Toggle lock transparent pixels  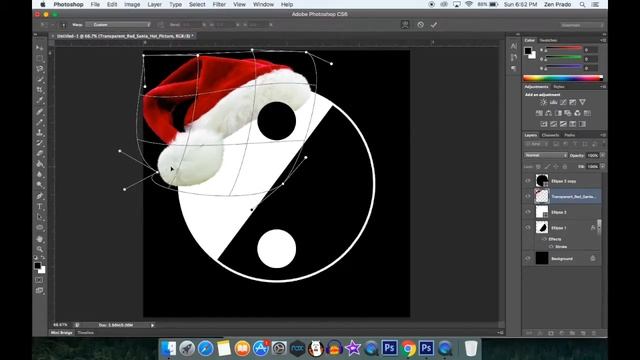point(538,167)
